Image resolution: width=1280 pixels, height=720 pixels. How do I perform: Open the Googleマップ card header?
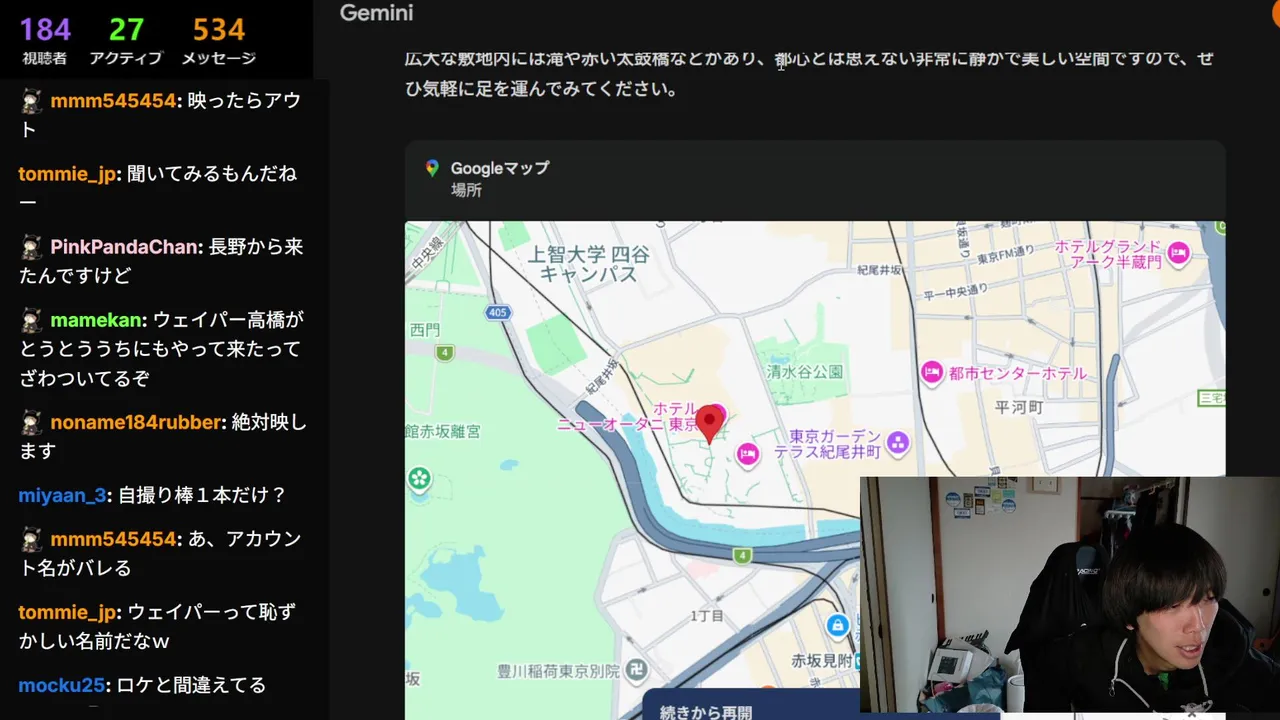click(x=815, y=180)
